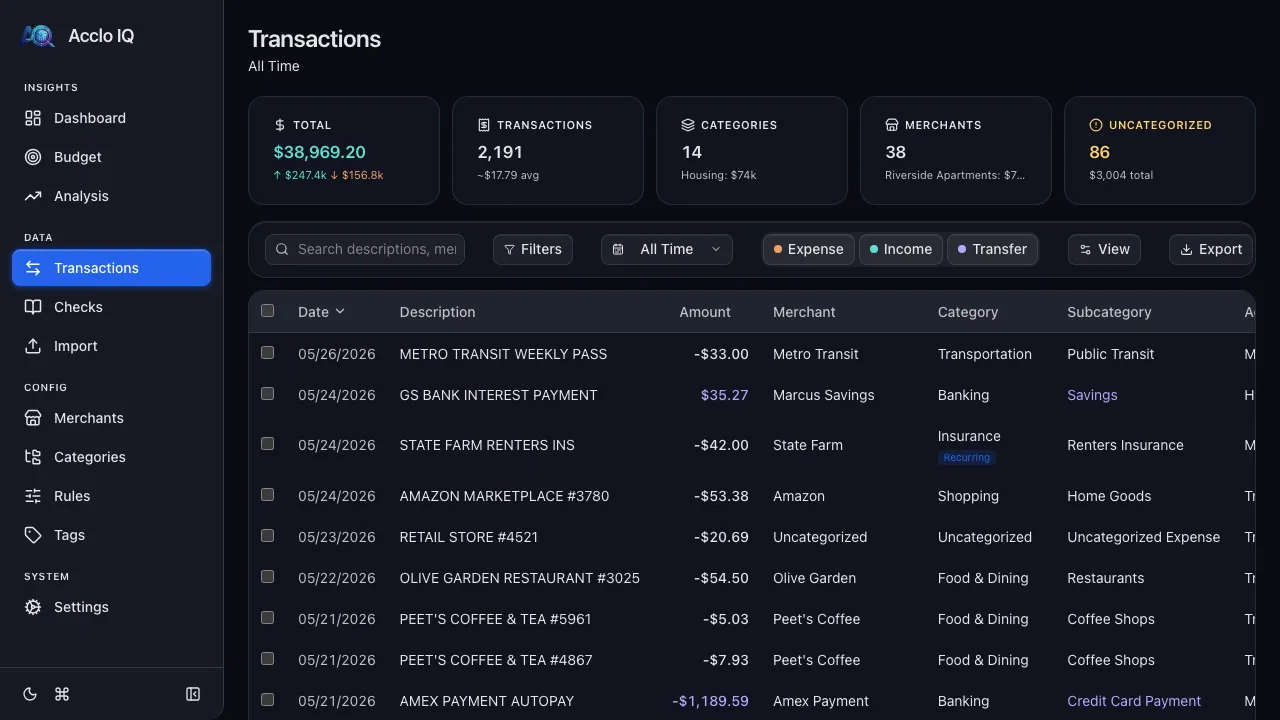Select all rows with the header checkbox
The width and height of the screenshot is (1280, 720).
tap(267, 311)
